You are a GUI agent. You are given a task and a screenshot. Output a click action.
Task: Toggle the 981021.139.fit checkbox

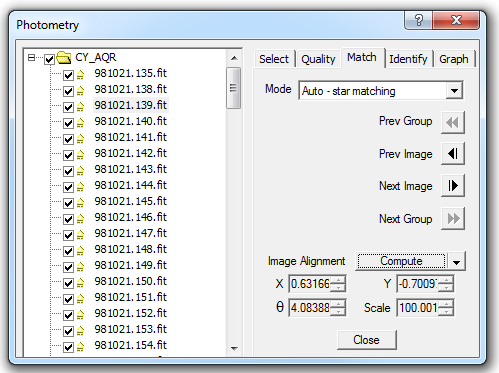68,107
